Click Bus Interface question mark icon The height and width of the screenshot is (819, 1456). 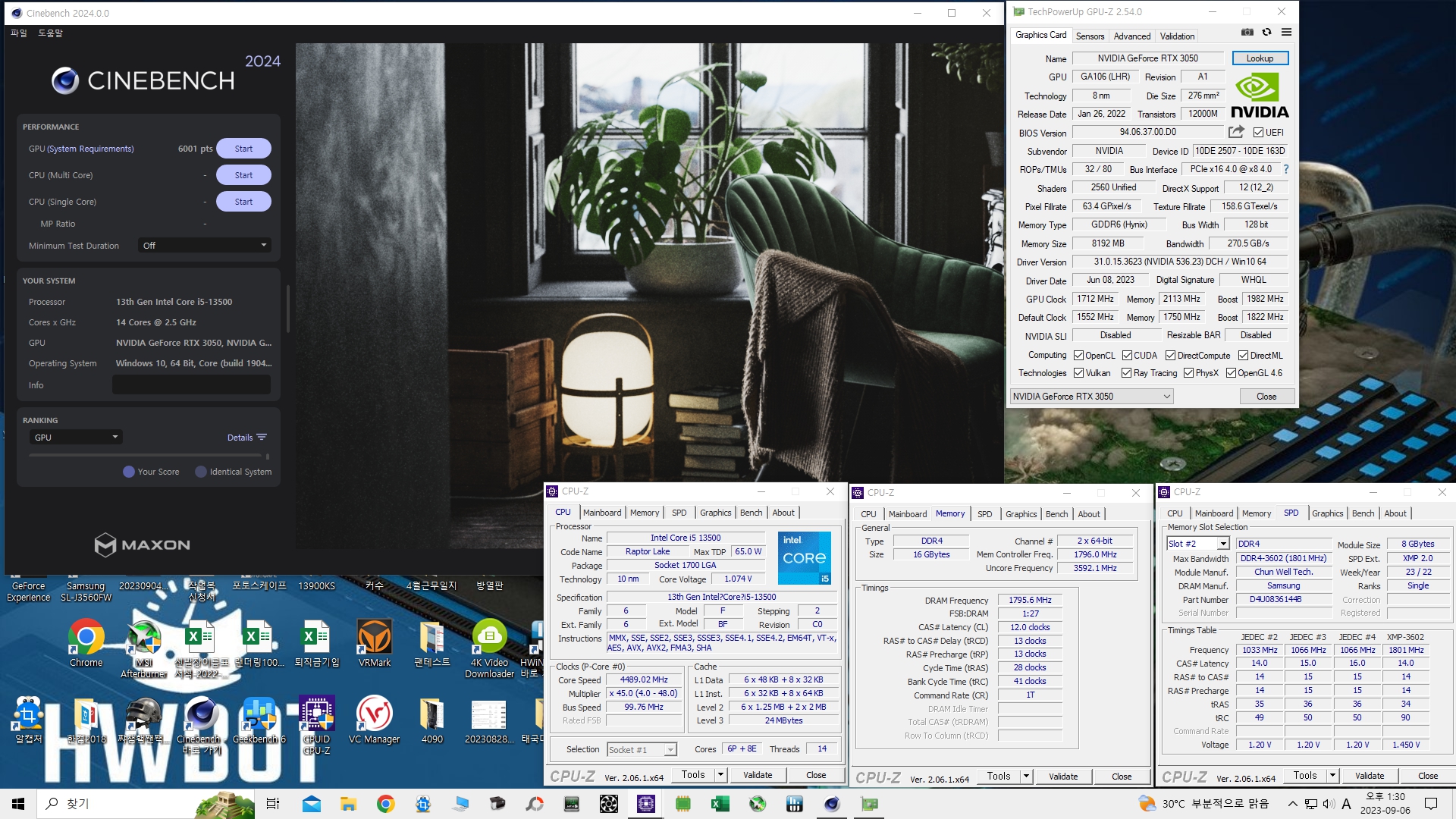click(1286, 169)
